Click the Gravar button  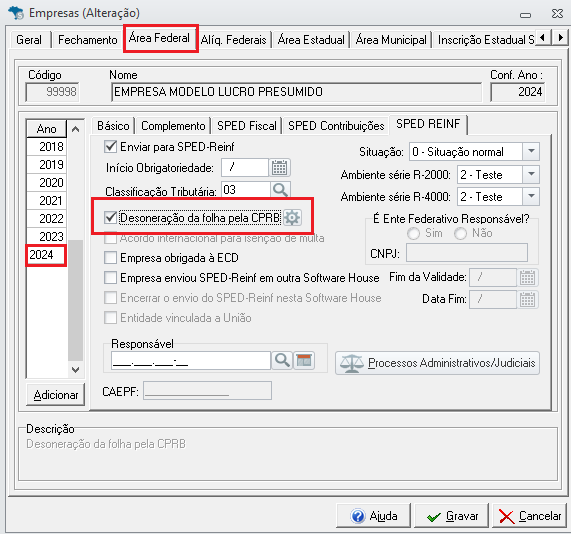(451, 515)
